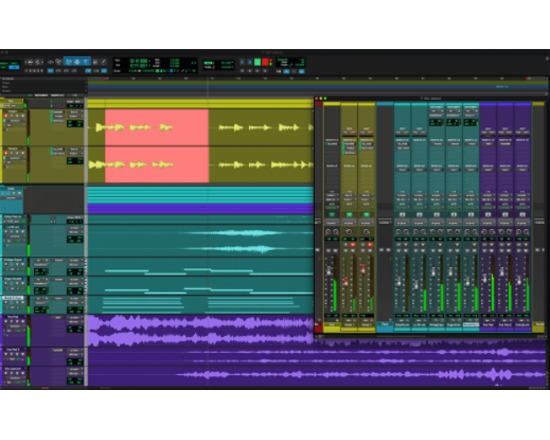The height and width of the screenshot is (440, 550).
Task: Select the highlighted Basic track name
Action: click(x=13, y=298)
